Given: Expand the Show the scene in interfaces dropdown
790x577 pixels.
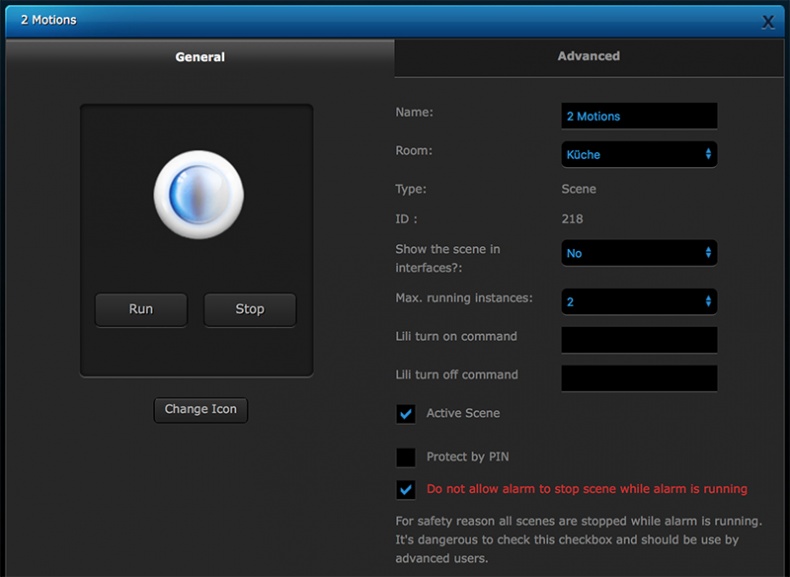Looking at the screenshot, I should (637, 253).
